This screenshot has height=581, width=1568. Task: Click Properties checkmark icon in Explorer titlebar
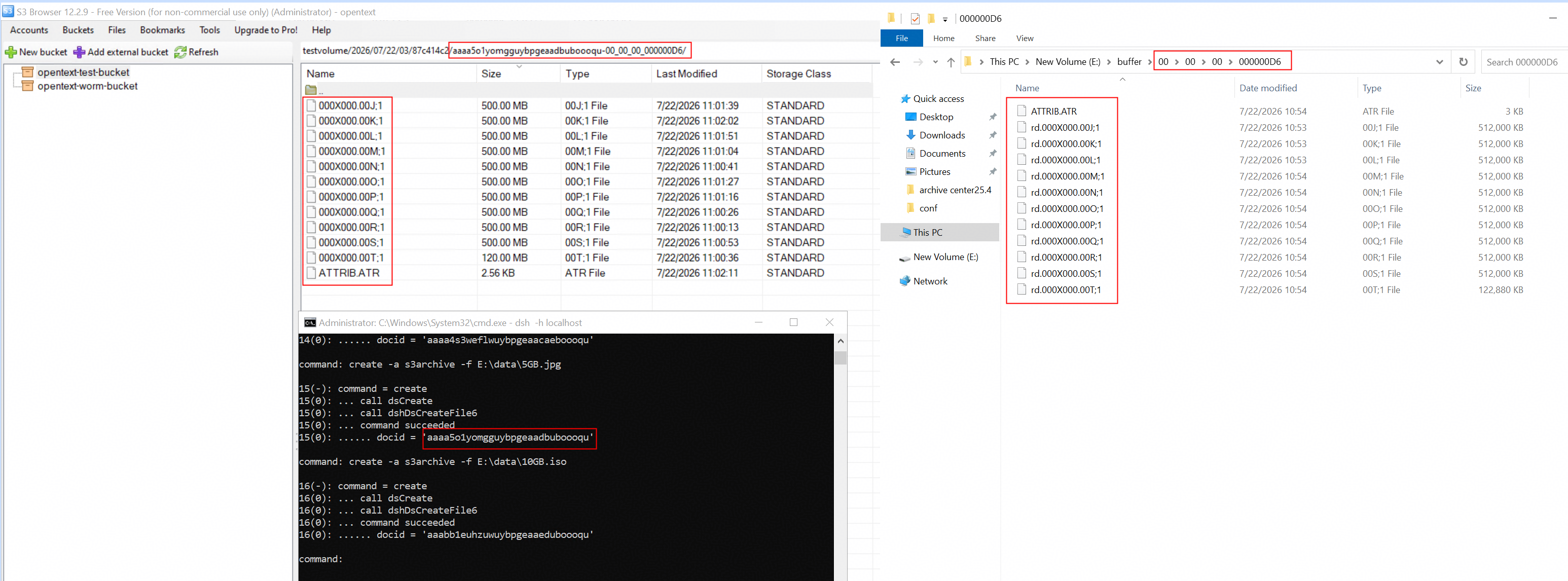(915, 18)
